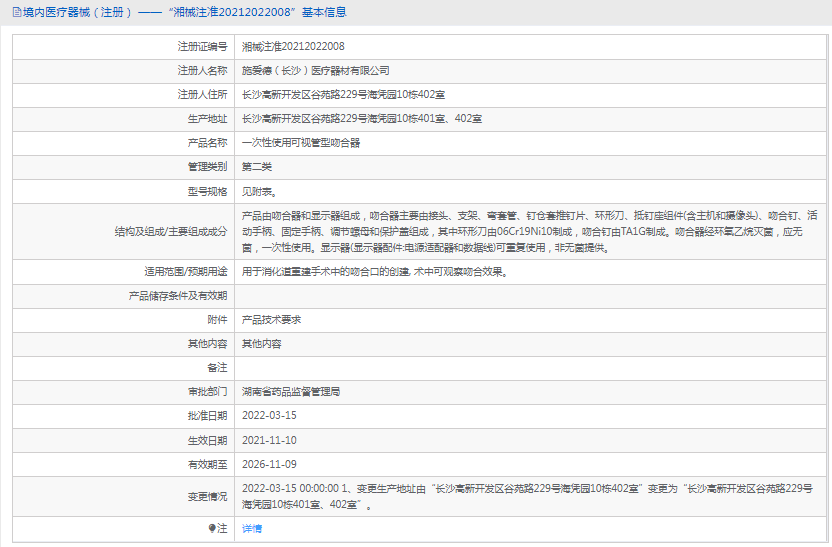Click the 附件 label

pos(218,319)
